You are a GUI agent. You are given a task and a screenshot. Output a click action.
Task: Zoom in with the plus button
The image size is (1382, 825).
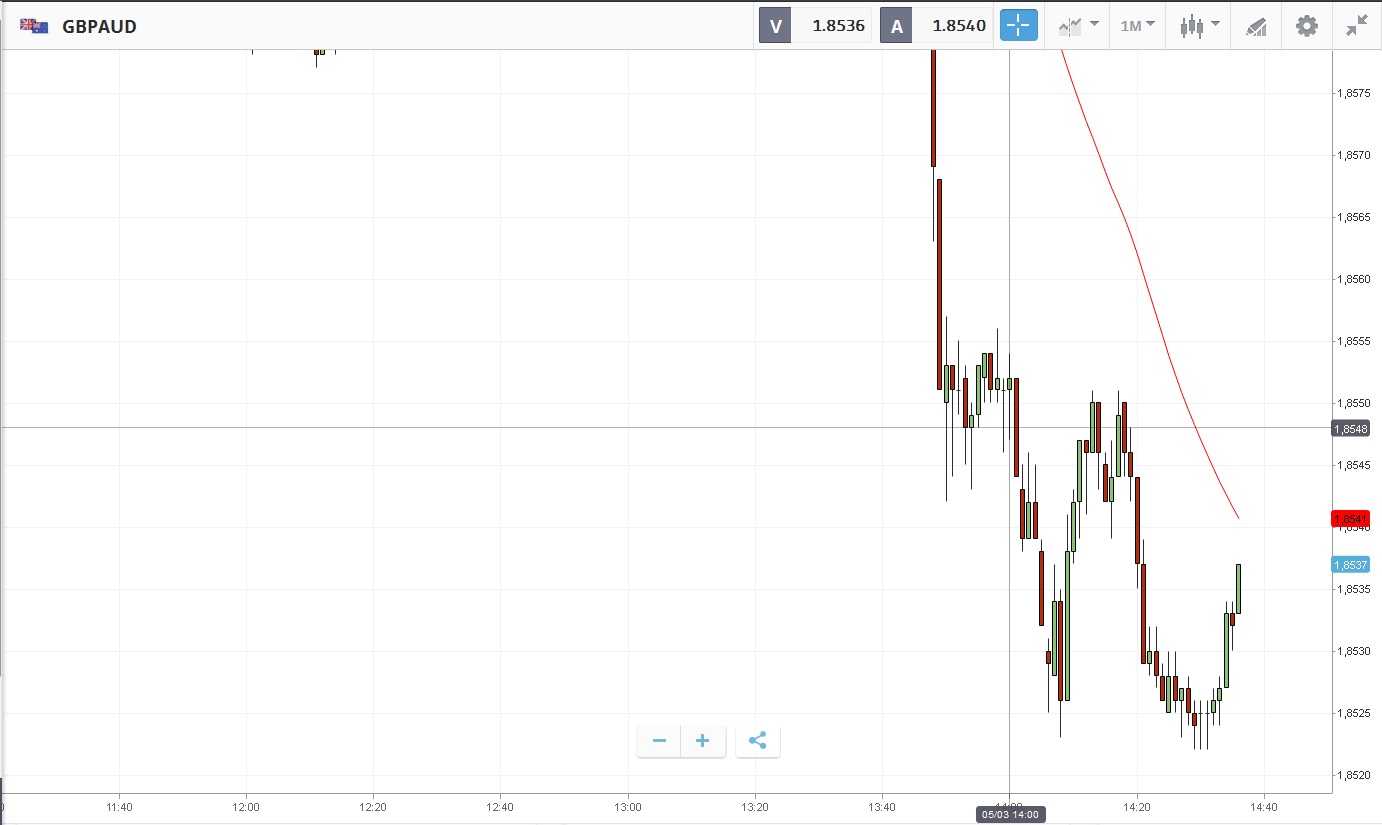click(x=703, y=741)
